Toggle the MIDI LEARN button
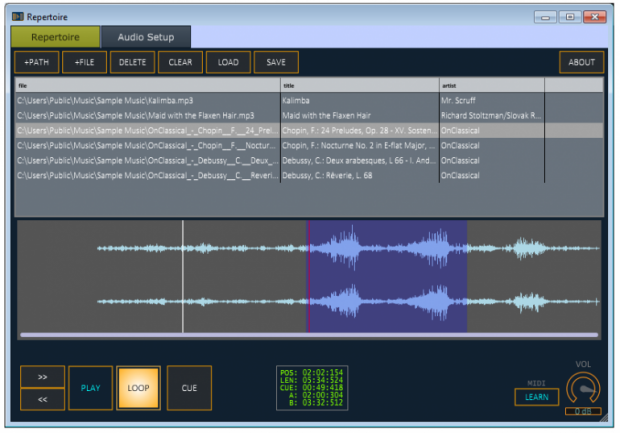The height and width of the screenshot is (433, 620). (x=536, y=397)
